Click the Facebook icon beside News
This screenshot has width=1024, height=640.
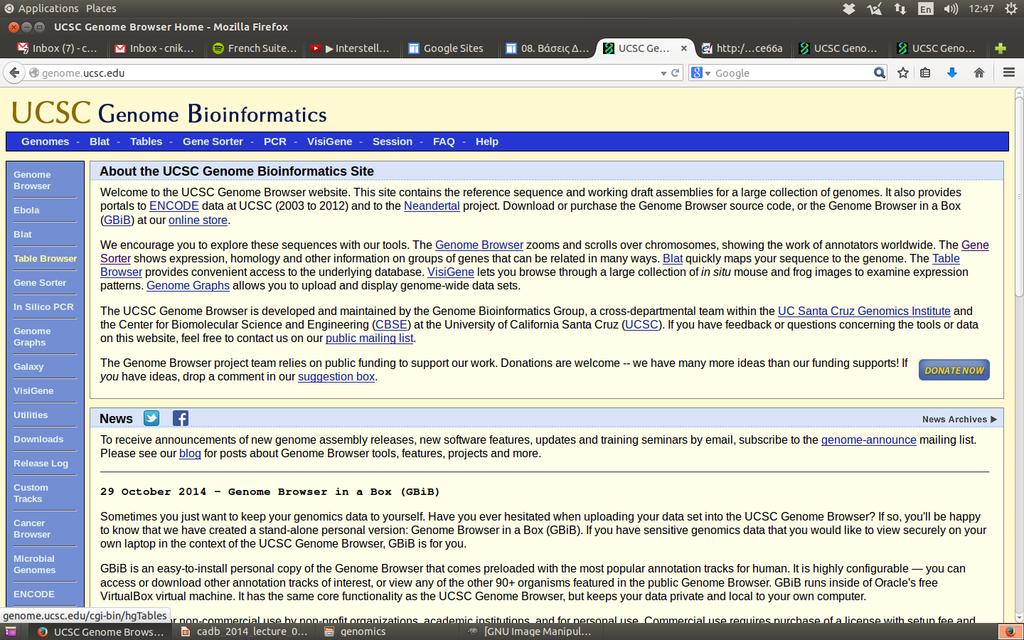pos(180,418)
